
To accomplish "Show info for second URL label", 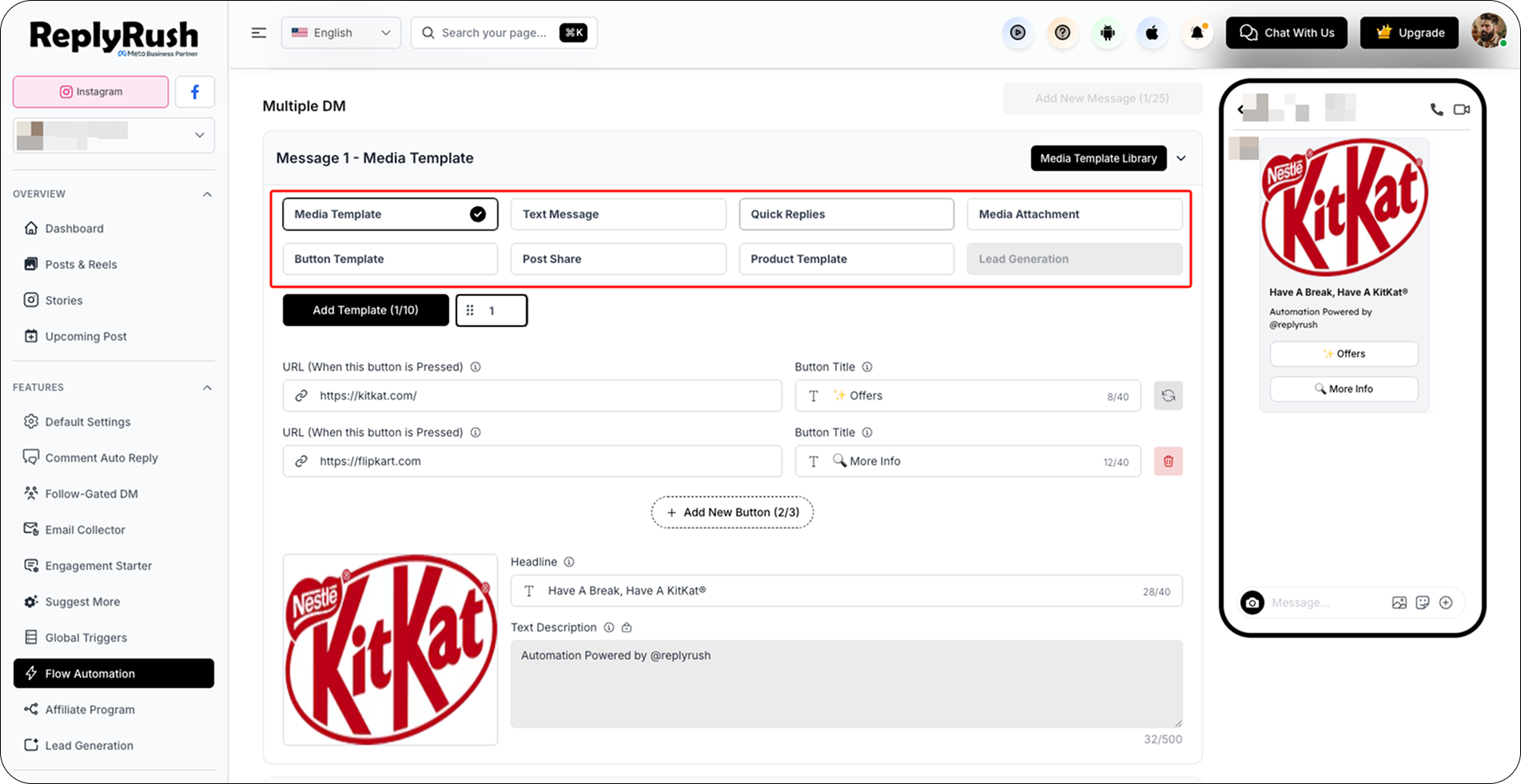I will point(476,432).
